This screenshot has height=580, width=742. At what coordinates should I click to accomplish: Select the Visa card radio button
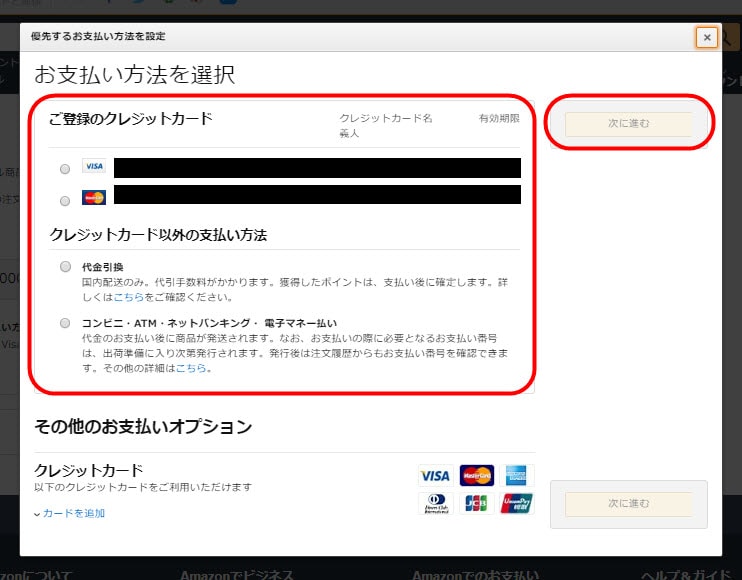point(65,169)
